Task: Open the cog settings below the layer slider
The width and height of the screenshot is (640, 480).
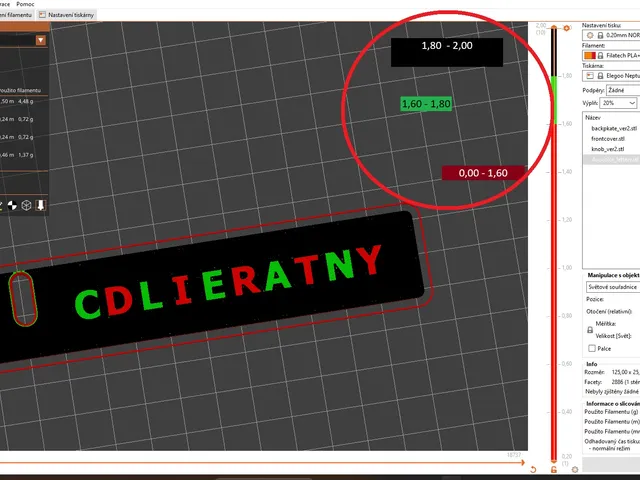Action: pos(575,470)
